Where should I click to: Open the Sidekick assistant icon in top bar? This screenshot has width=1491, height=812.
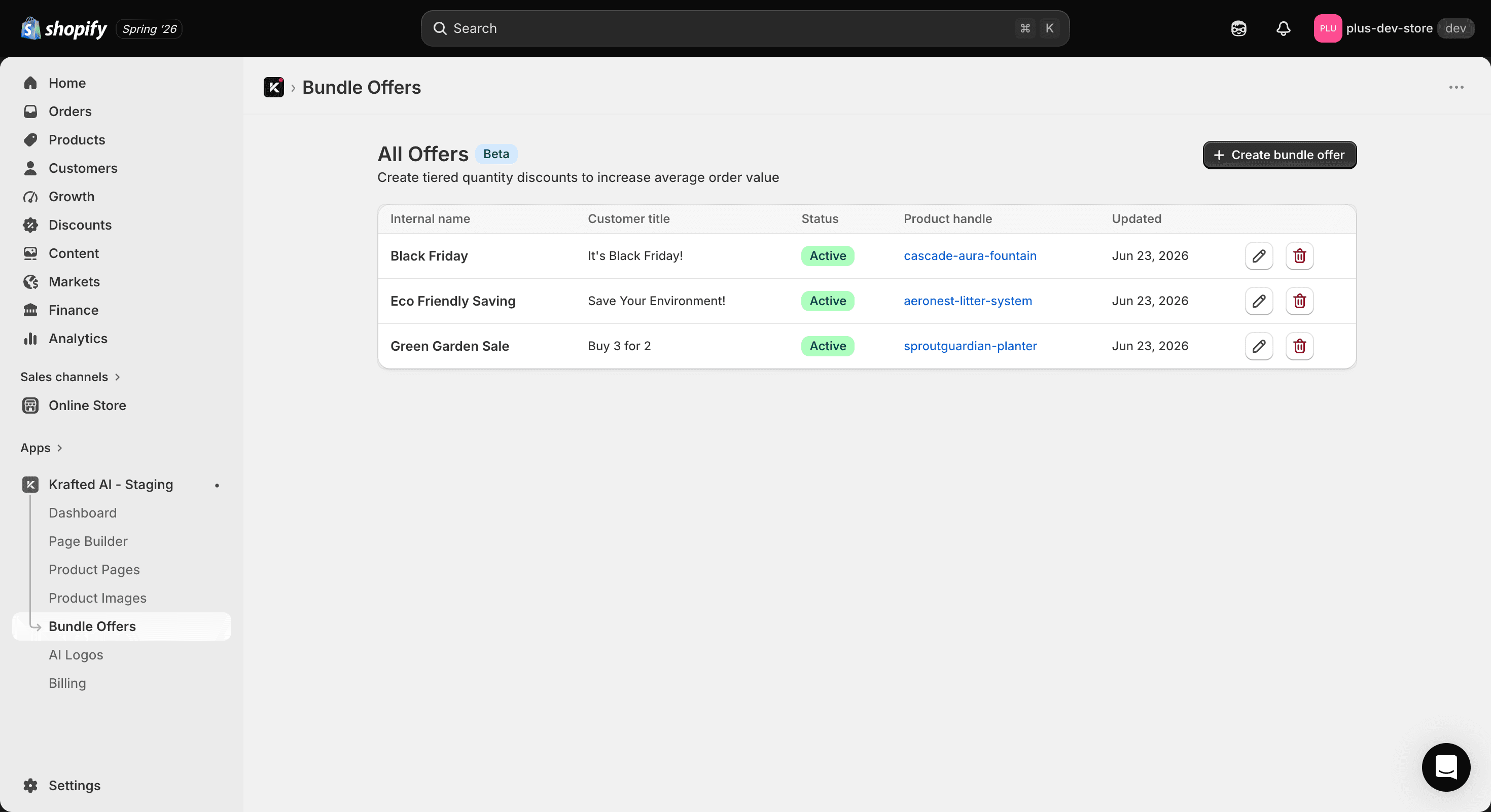(x=1238, y=28)
